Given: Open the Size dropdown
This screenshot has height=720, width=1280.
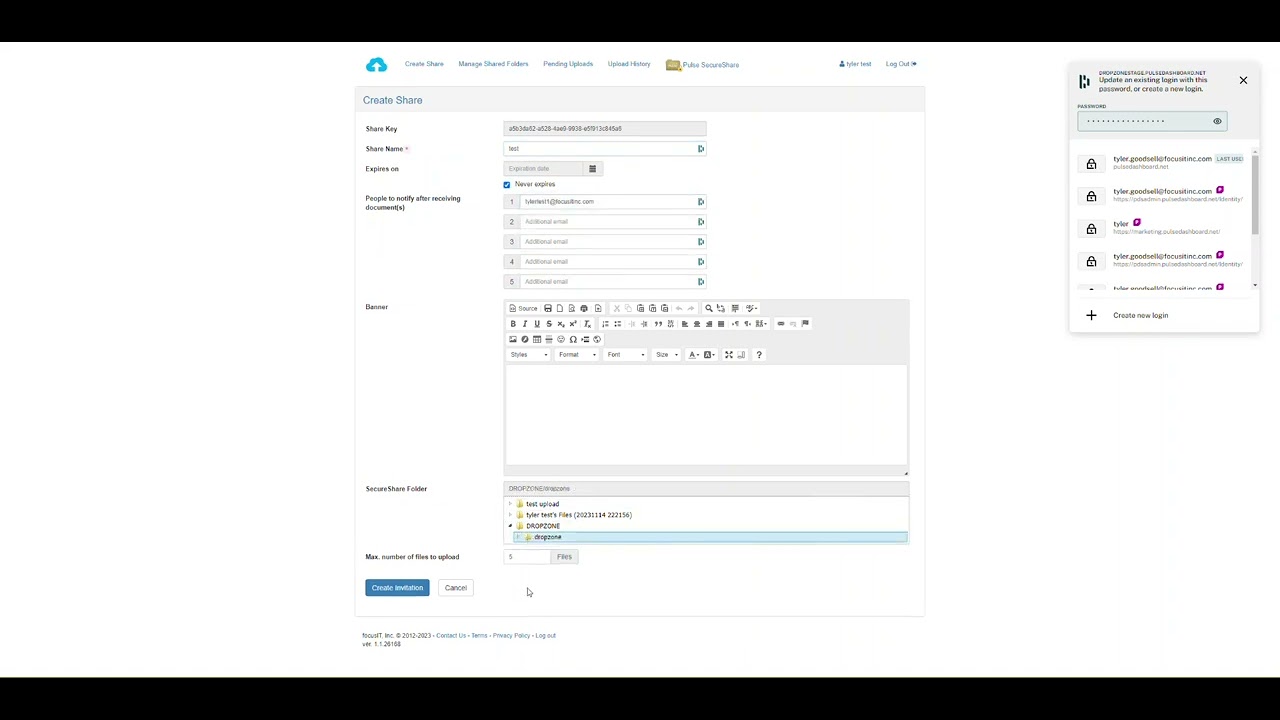Looking at the screenshot, I should point(666,355).
